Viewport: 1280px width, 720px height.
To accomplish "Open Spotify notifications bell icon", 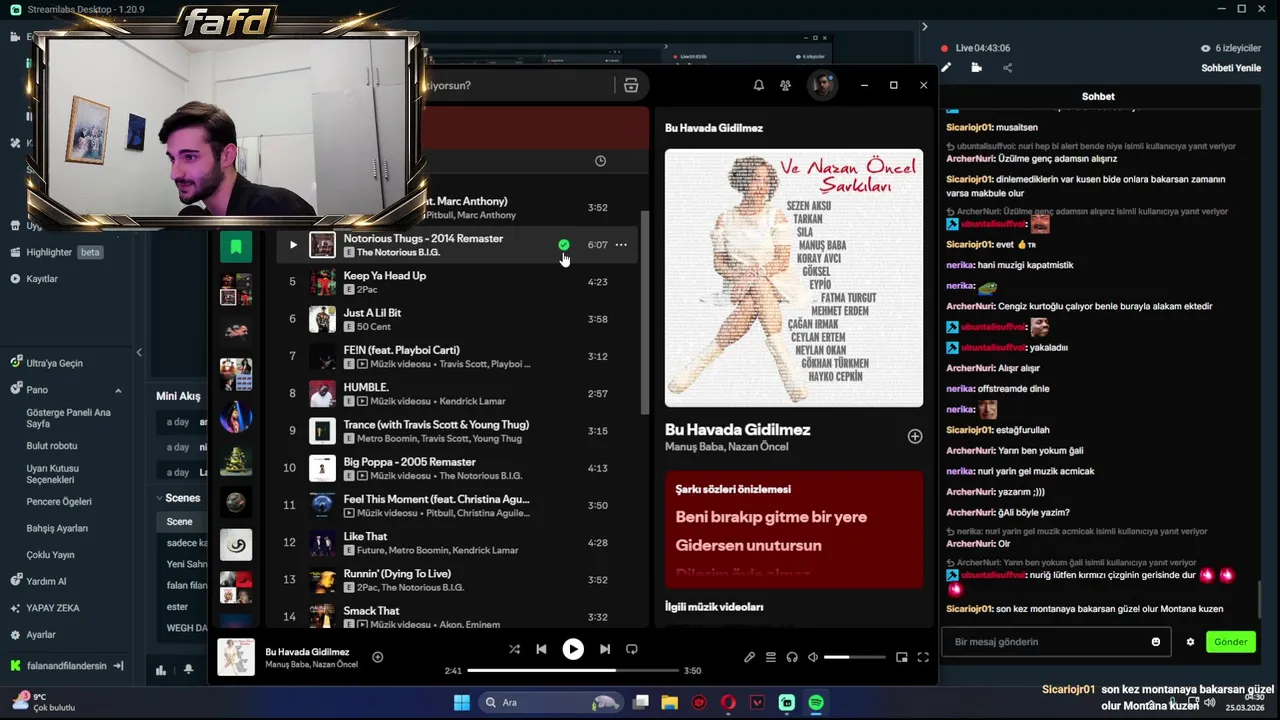I will 759,85.
